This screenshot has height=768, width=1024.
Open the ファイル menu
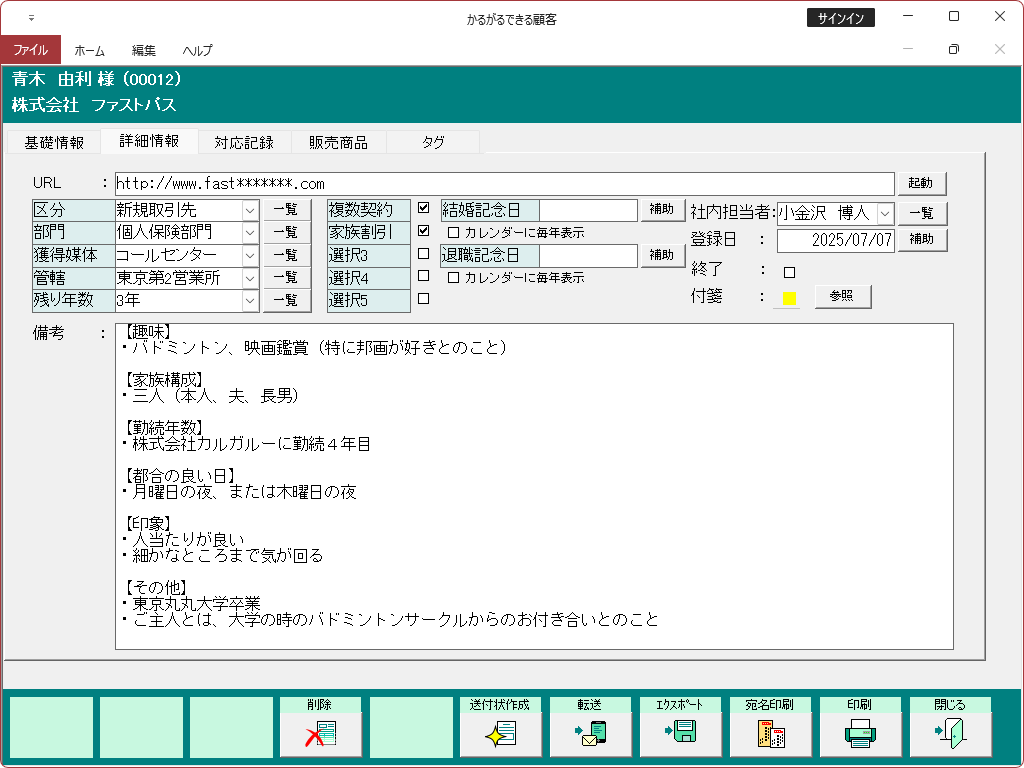30,50
